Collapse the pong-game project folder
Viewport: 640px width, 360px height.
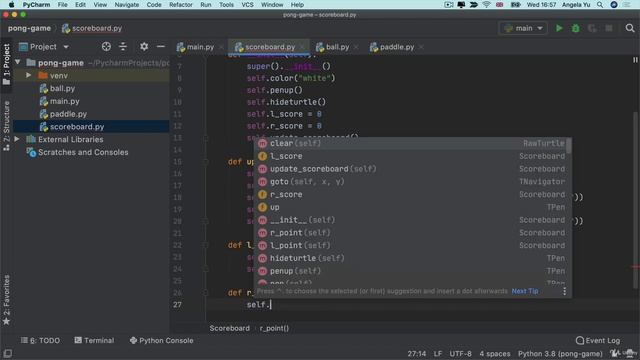pyautogui.click(x=18, y=62)
